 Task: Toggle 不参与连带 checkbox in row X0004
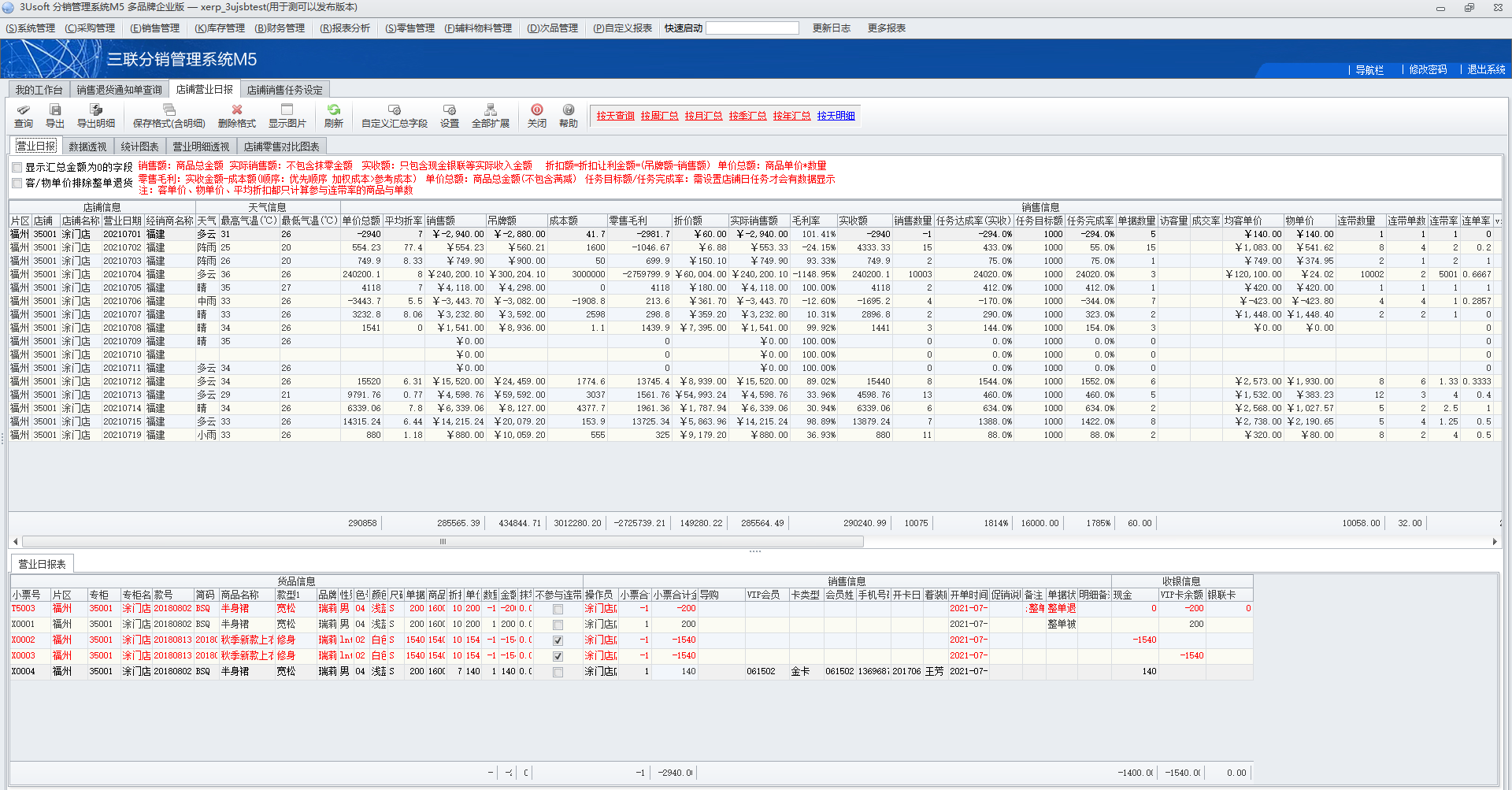pyautogui.click(x=558, y=672)
